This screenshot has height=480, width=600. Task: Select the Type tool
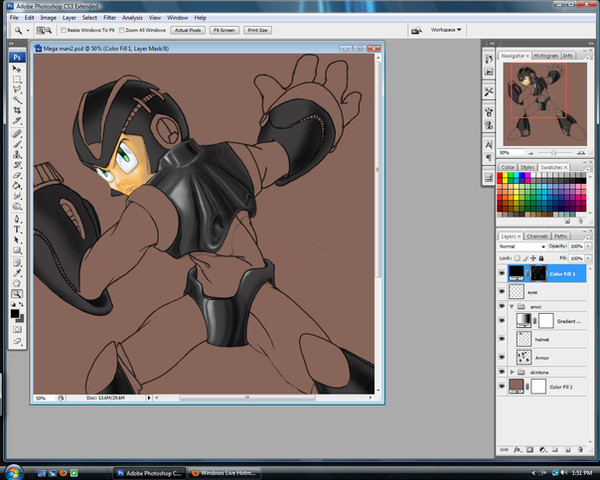(x=17, y=229)
